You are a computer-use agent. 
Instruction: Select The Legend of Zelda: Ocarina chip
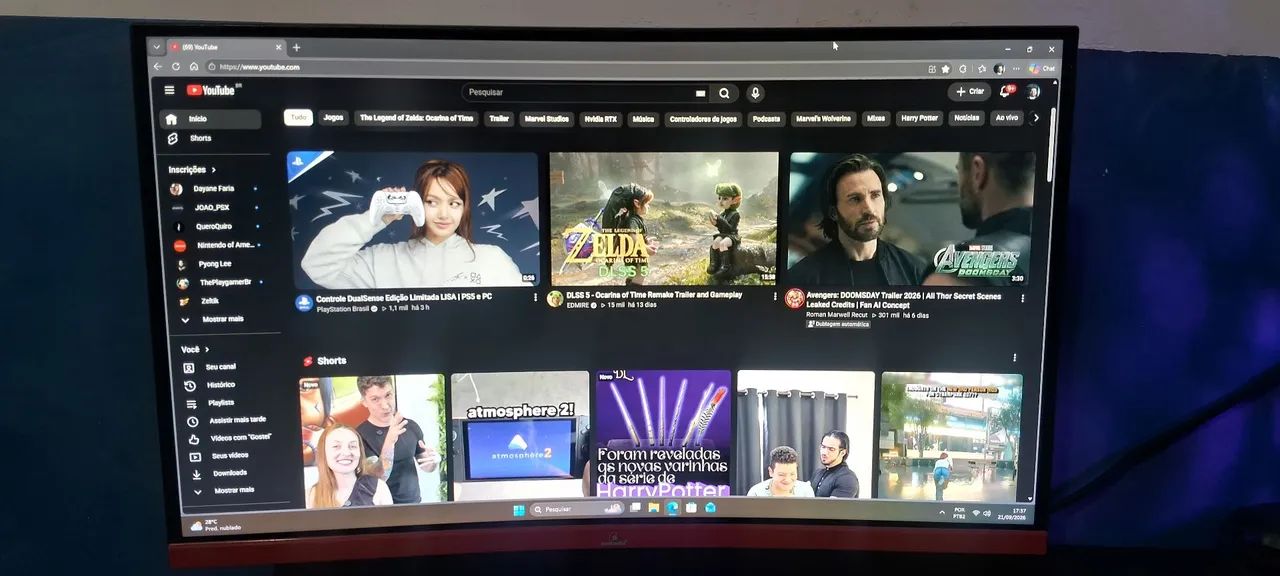[416, 118]
